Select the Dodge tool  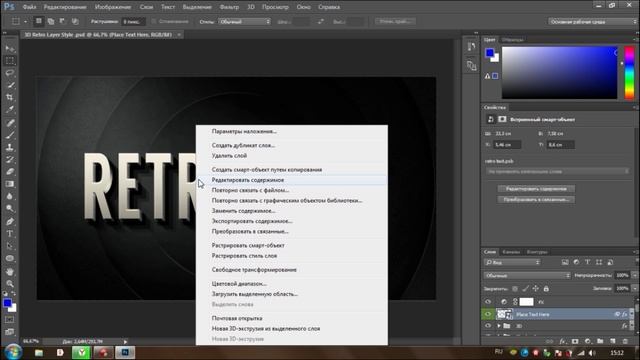(10, 209)
